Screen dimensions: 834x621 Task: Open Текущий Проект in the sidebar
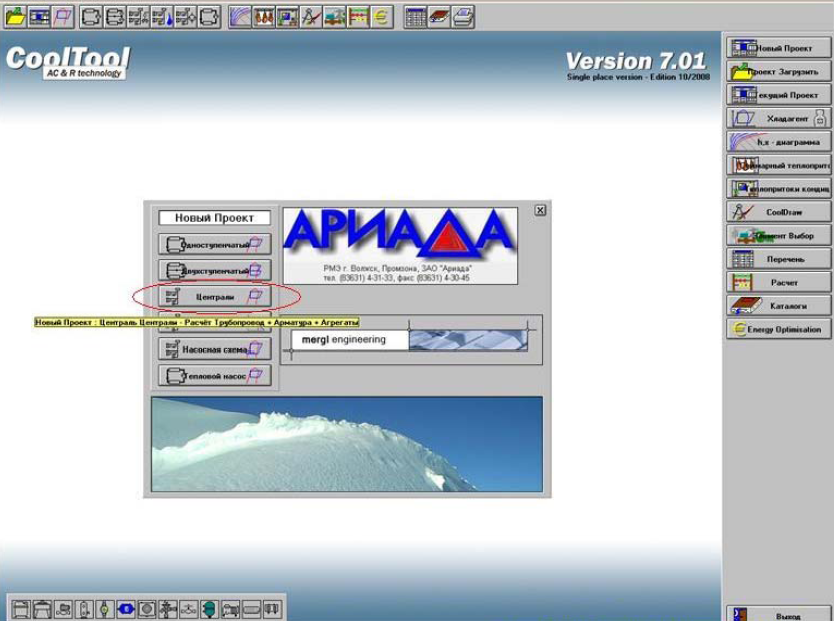pyautogui.click(x=778, y=95)
